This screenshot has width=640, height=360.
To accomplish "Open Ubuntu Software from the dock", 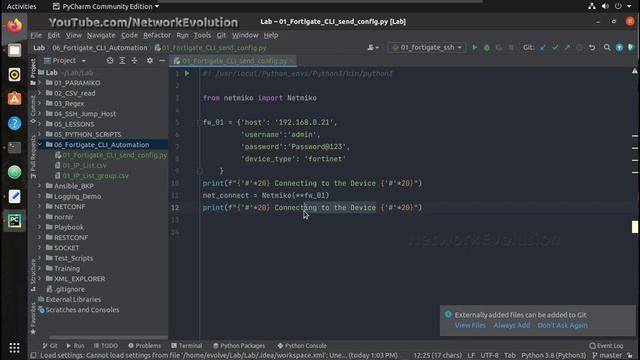I will tap(14, 99).
